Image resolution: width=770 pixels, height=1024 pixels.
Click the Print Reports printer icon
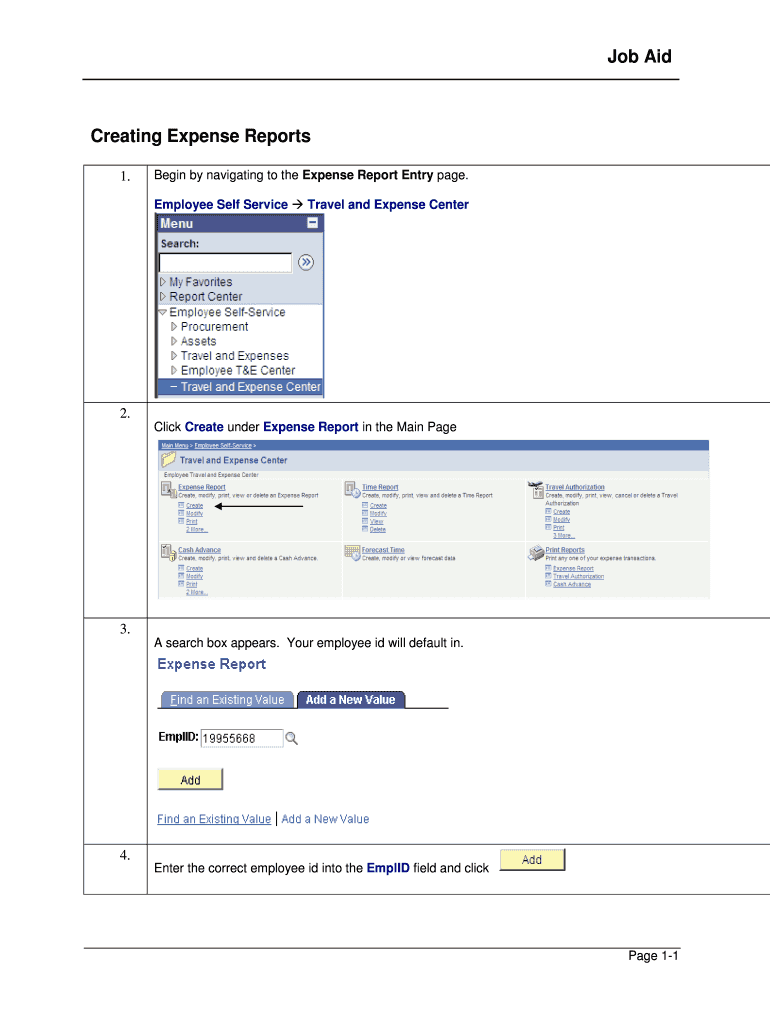tap(535, 552)
